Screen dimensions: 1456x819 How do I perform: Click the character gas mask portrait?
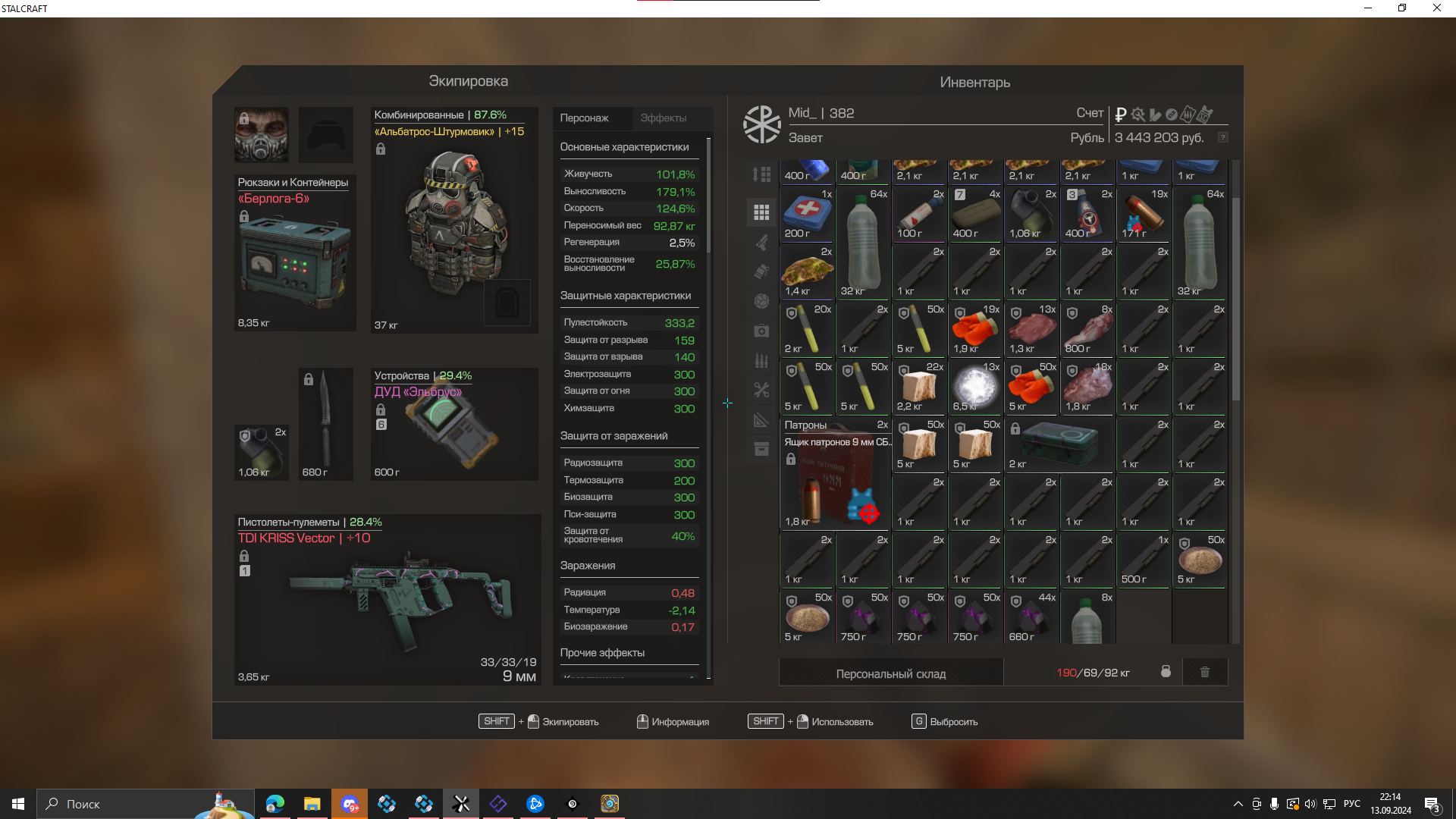[x=261, y=134]
